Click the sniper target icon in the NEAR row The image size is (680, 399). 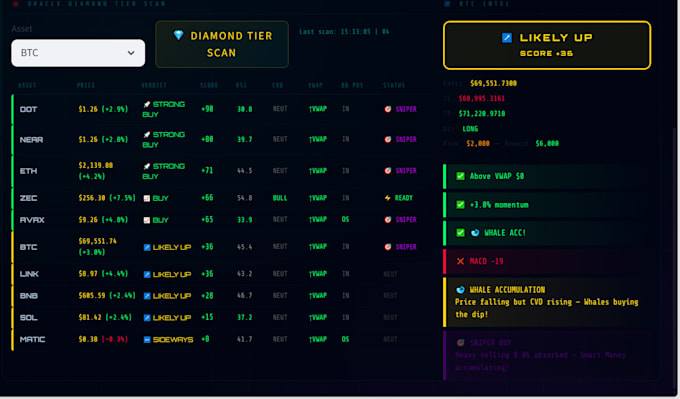[x=388, y=139]
